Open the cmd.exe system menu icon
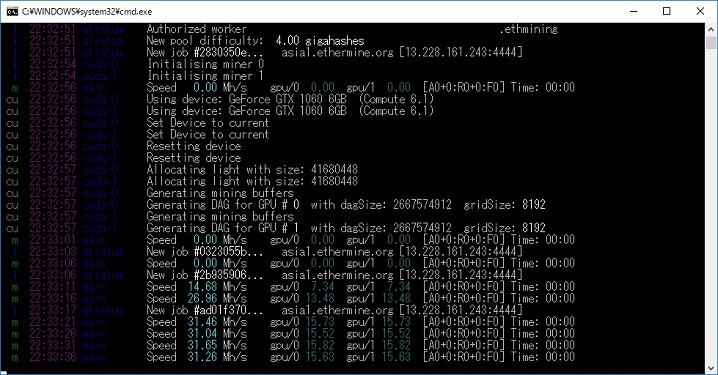 pyautogui.click(x=12, y=11)
